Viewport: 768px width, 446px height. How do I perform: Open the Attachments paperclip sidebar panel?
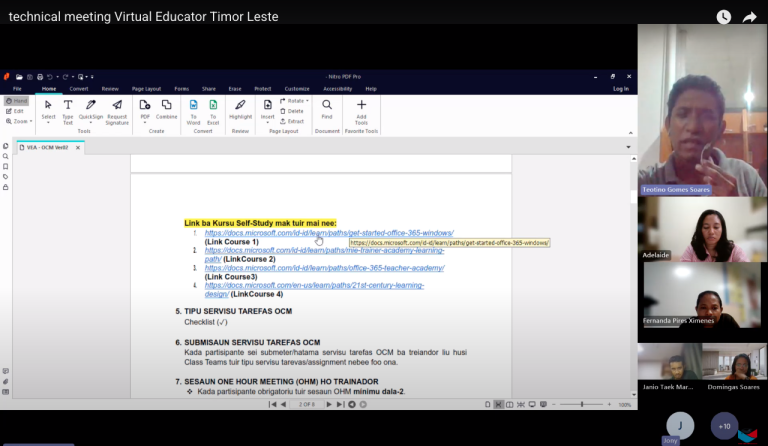click(x=5, y=381)
